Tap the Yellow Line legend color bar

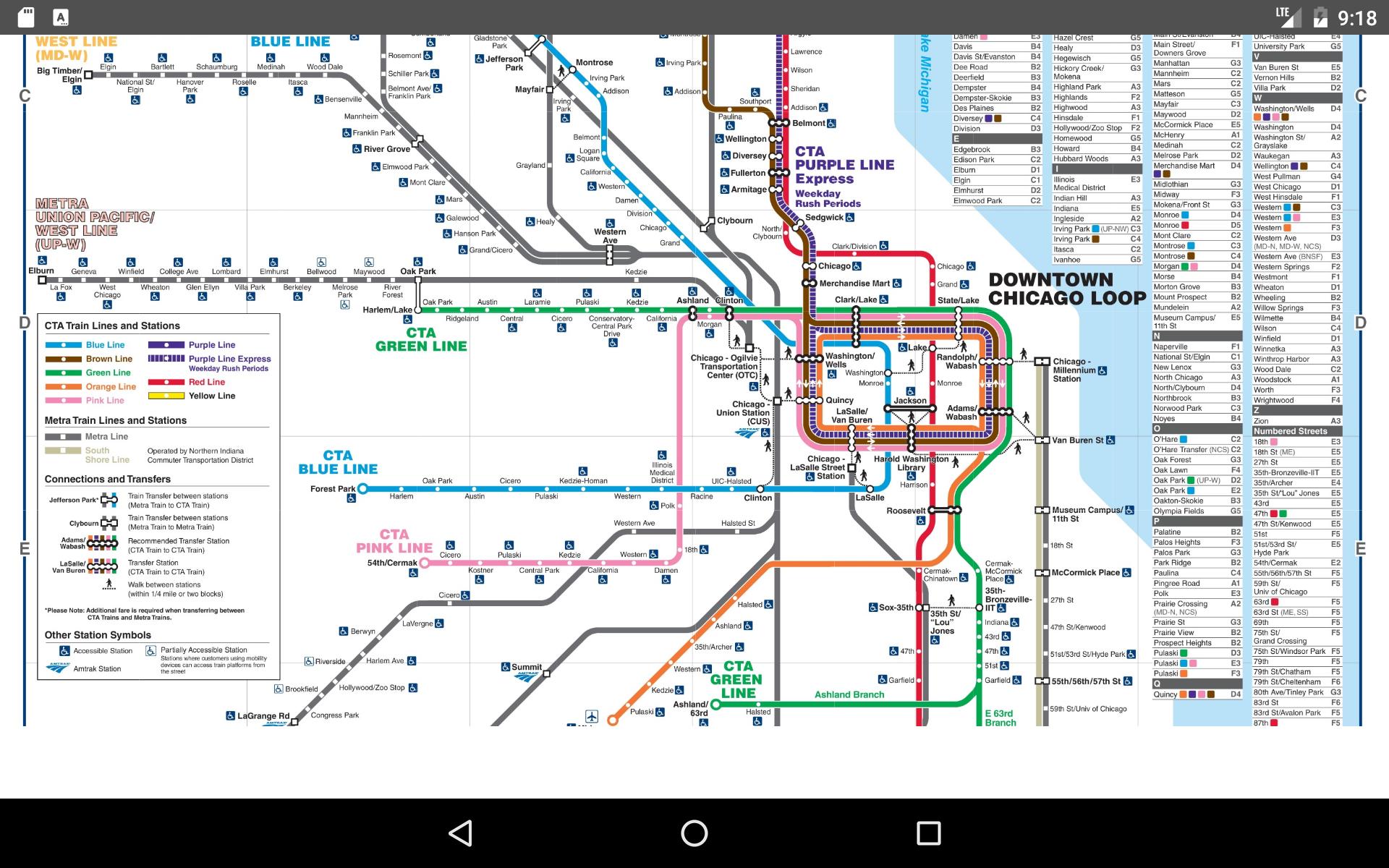[166, 396]
